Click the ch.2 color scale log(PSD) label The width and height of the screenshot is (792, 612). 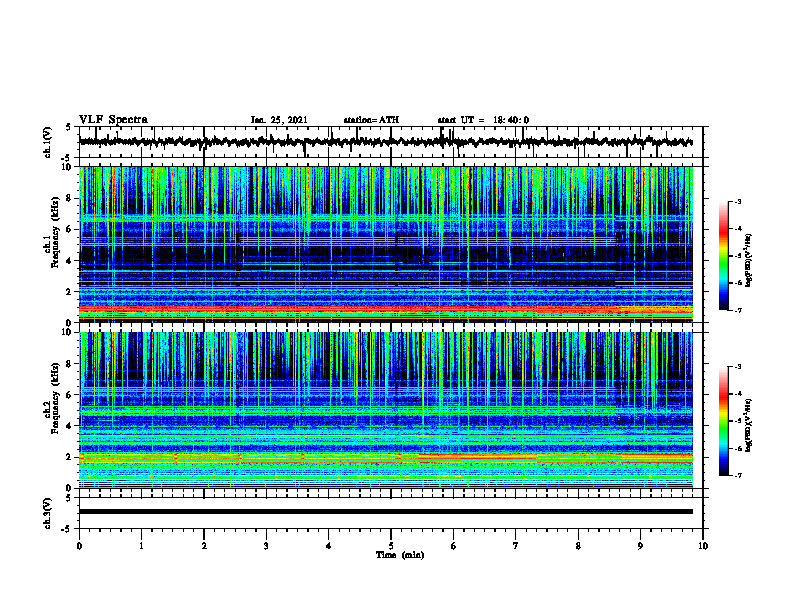pos(749,425)
